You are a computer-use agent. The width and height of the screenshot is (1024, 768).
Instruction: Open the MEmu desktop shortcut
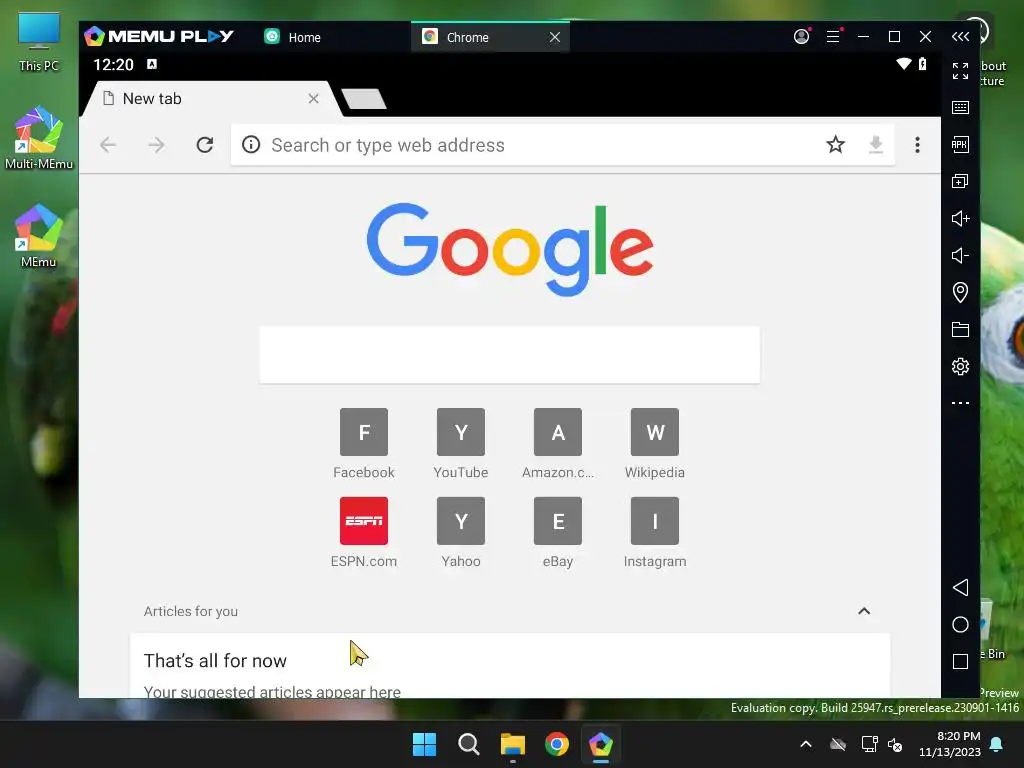point(39,236)
